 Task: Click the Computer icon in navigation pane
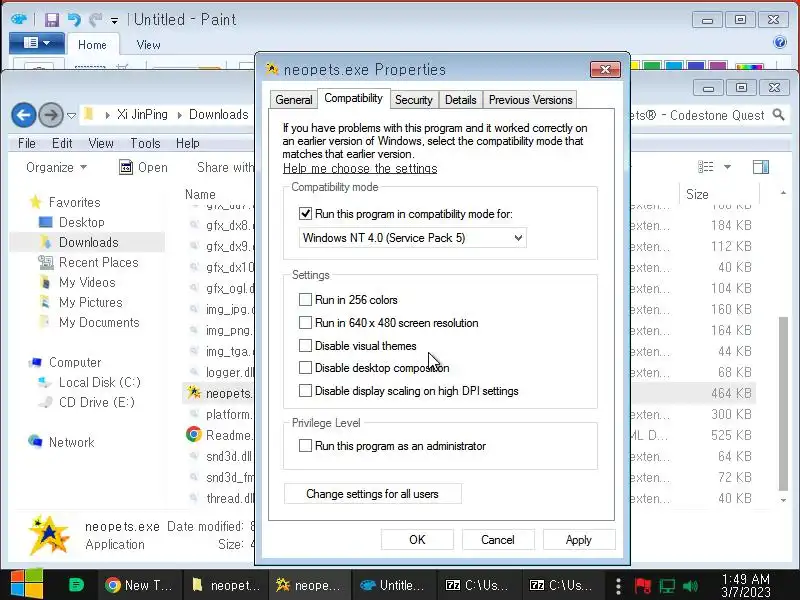click(x=35, y=362)
